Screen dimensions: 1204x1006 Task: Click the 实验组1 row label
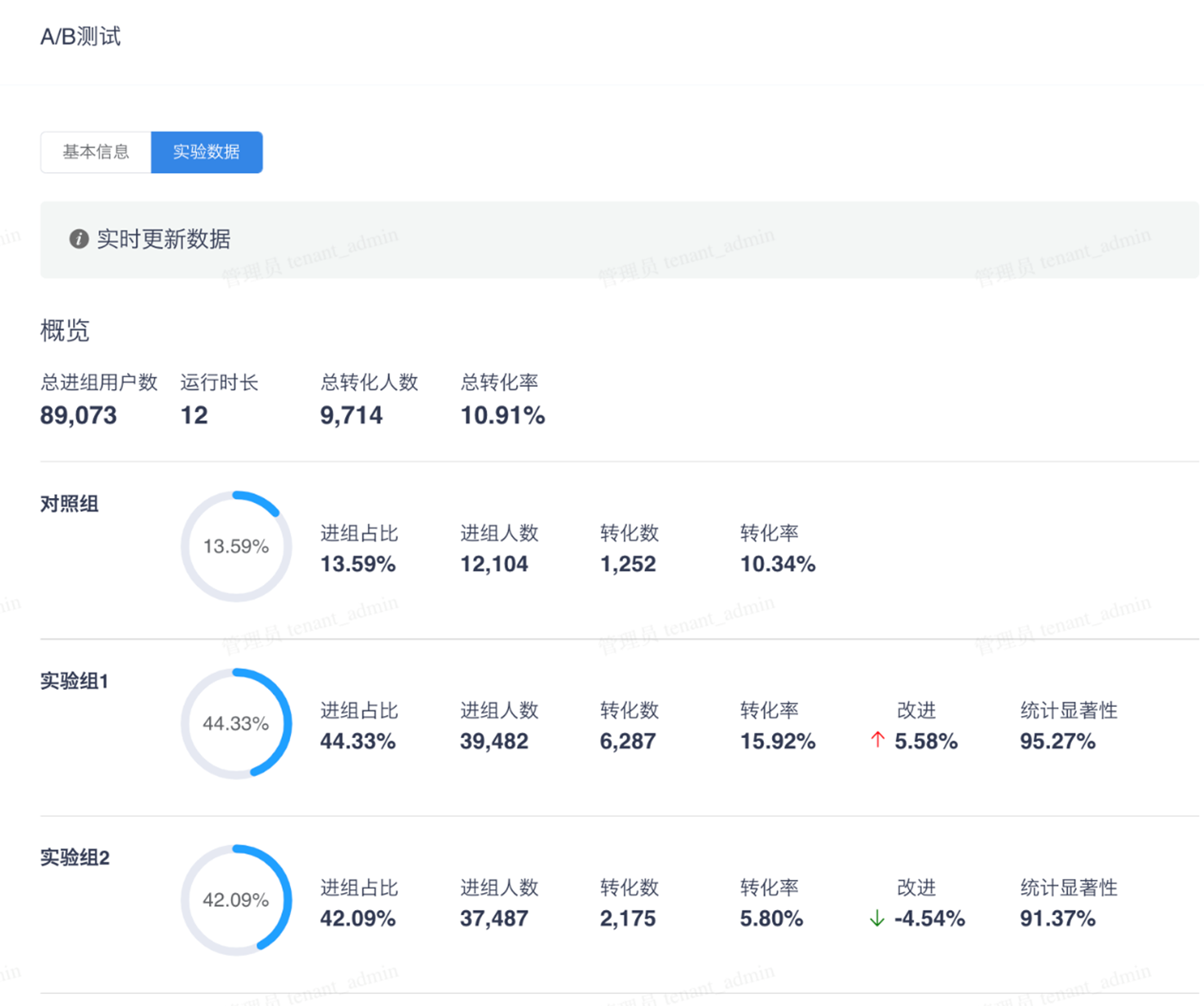(x=75, y=681)
